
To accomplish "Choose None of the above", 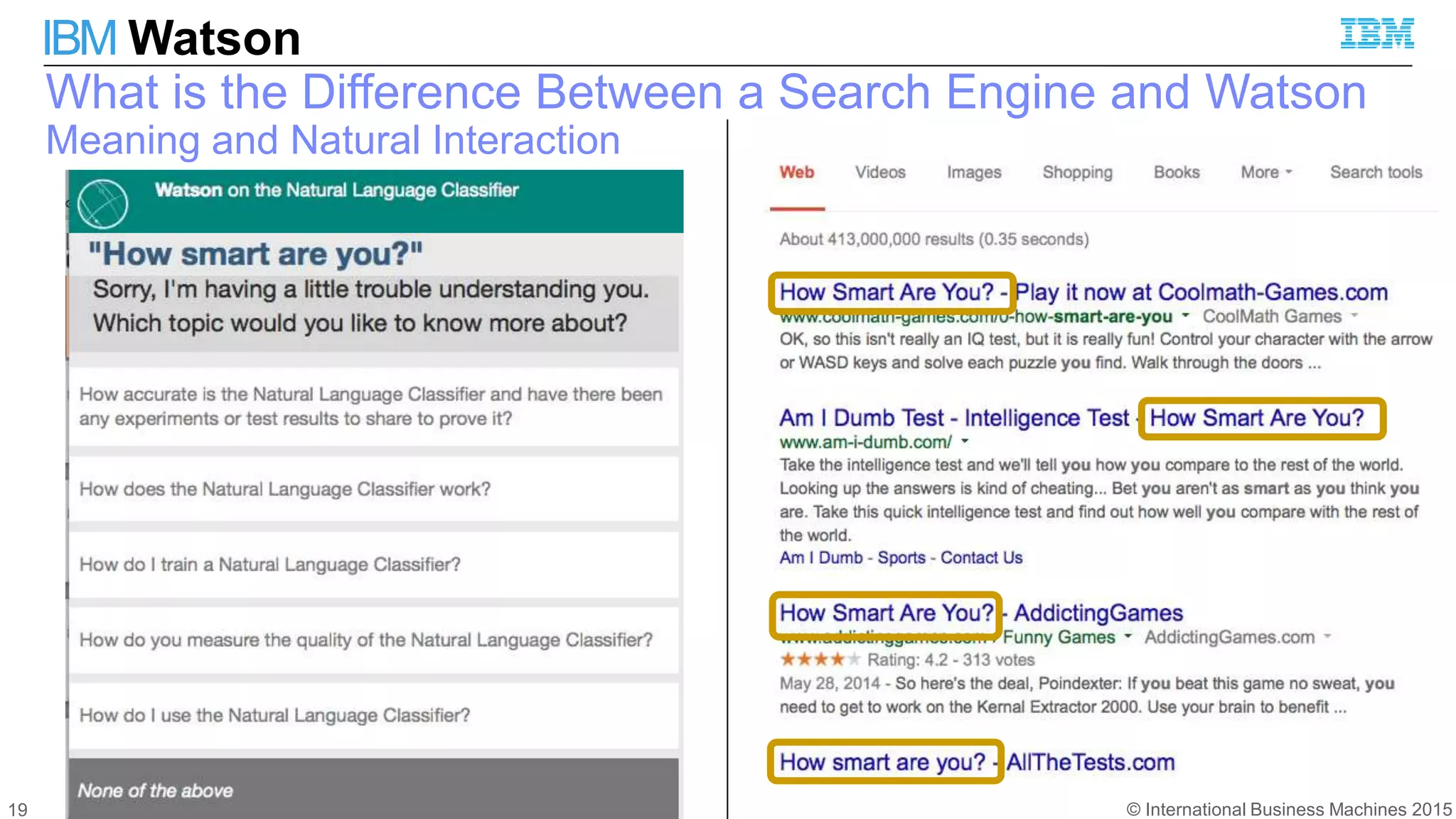I will pyautogui.click(x=374, y=789).
